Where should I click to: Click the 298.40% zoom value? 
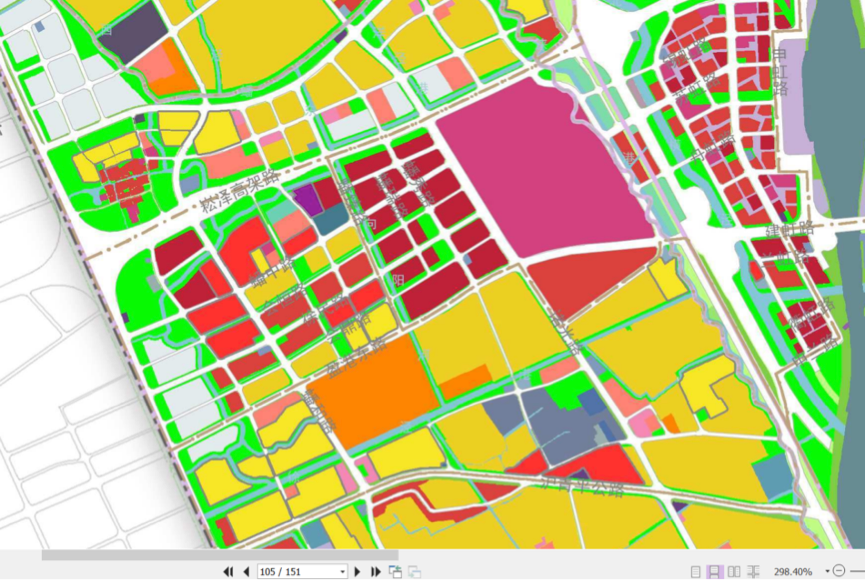point(792,571)
